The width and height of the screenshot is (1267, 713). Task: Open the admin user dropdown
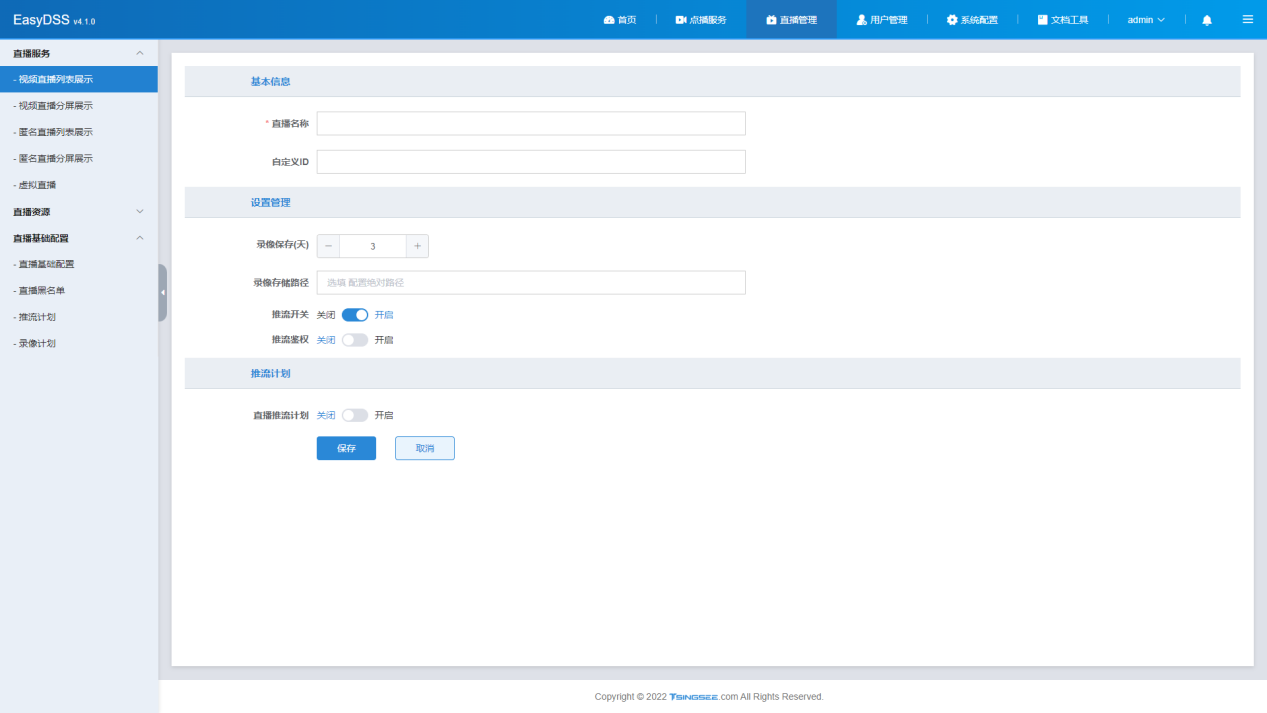click(1146, 20)
